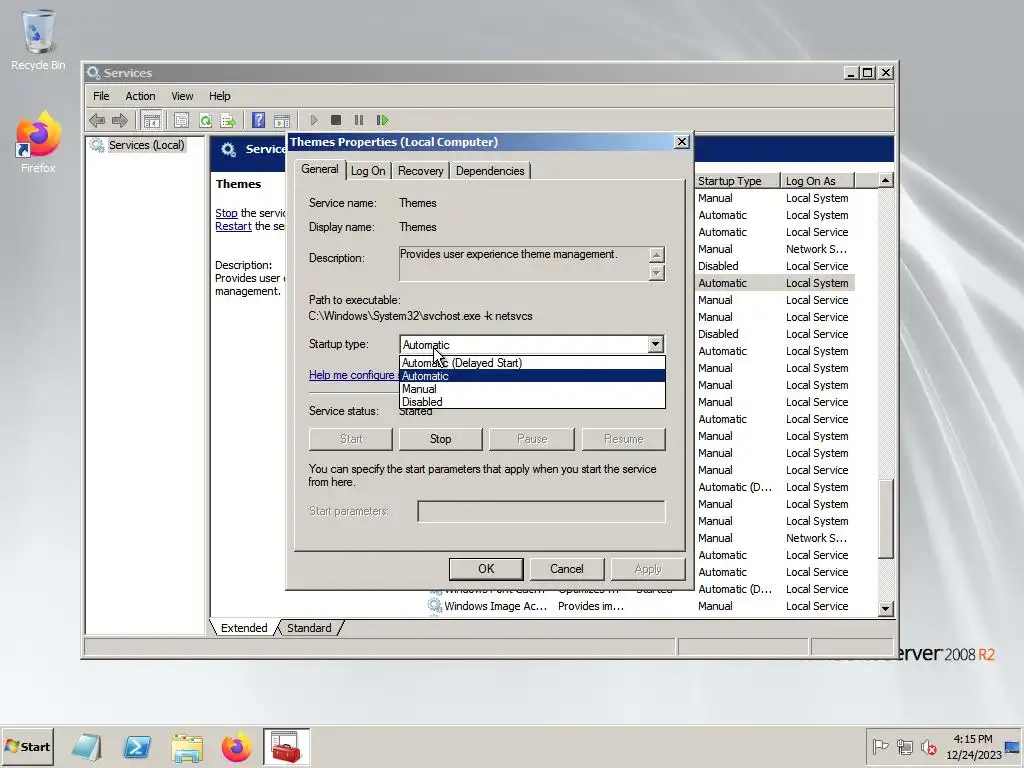This screenshot has width=1024, height=768.
Task: Choose Disabled startup type option
Action: 532,402
